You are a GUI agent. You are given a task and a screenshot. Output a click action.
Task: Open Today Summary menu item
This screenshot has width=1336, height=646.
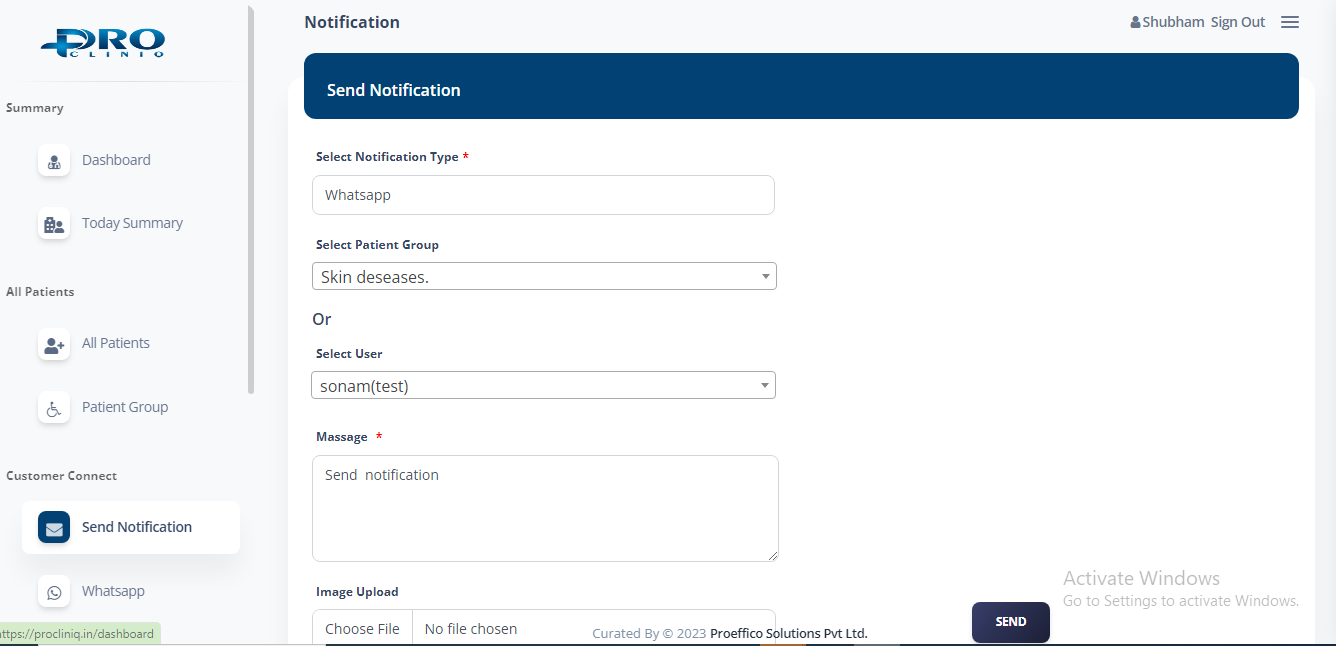[x=132, y=223]
